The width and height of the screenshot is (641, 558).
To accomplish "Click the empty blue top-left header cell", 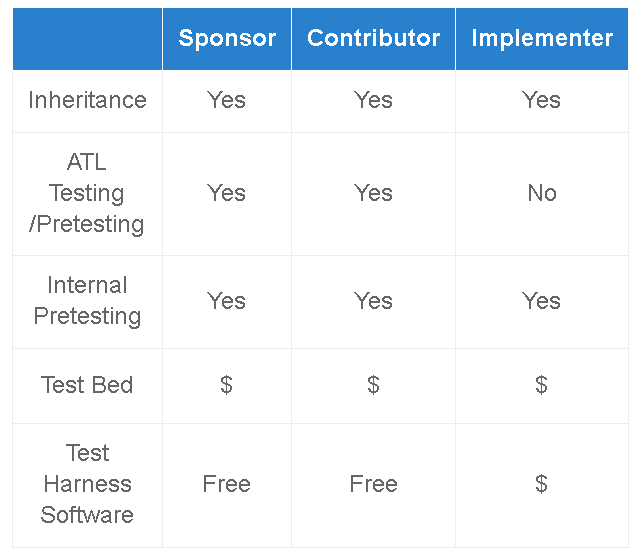I will click(x=87, y=39).
